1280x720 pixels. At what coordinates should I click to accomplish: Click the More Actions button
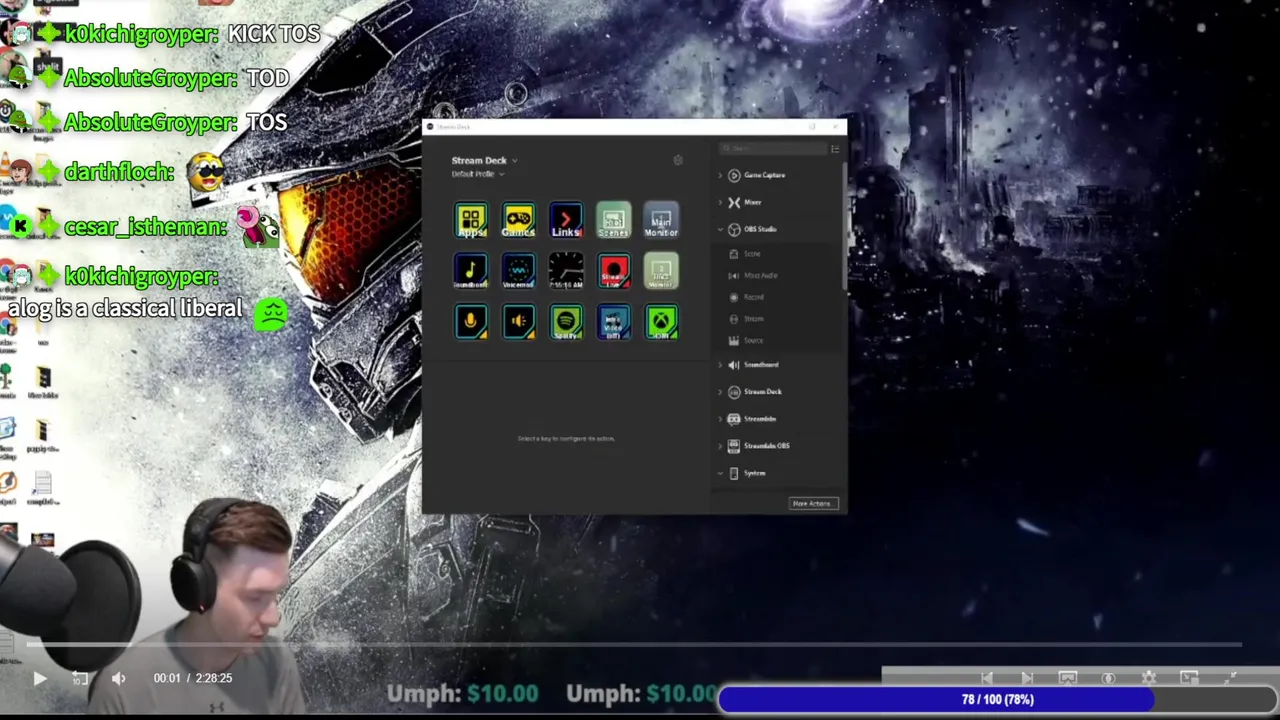tap(812, 503)
